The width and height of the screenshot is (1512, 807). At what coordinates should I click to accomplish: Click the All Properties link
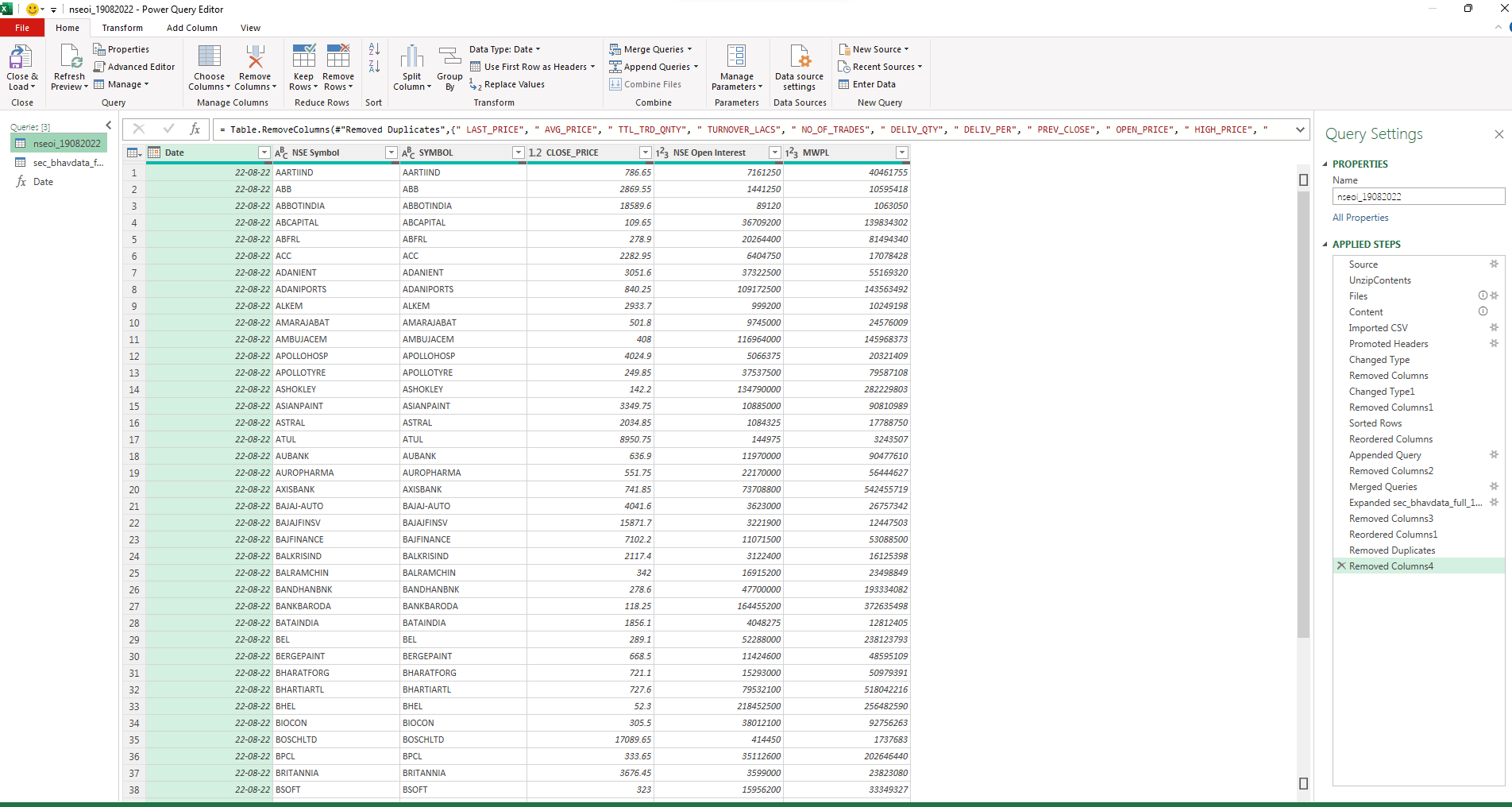pos(1360,218)
